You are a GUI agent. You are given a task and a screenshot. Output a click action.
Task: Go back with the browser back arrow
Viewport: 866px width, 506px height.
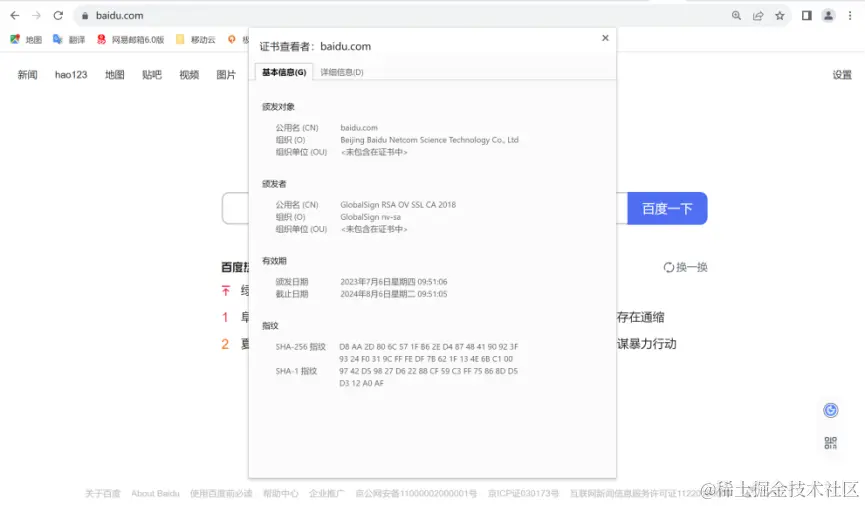tap(15, 15)
